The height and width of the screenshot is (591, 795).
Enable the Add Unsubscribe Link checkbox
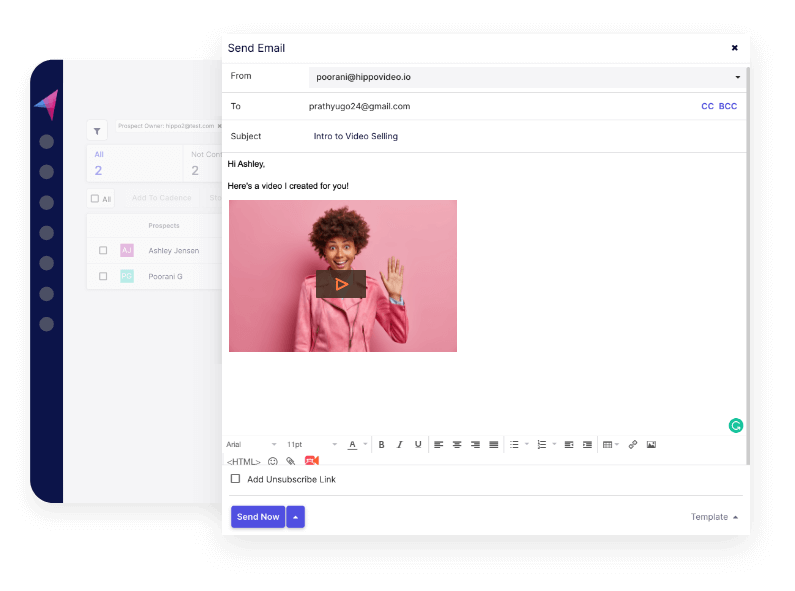(x=236, y=479)
